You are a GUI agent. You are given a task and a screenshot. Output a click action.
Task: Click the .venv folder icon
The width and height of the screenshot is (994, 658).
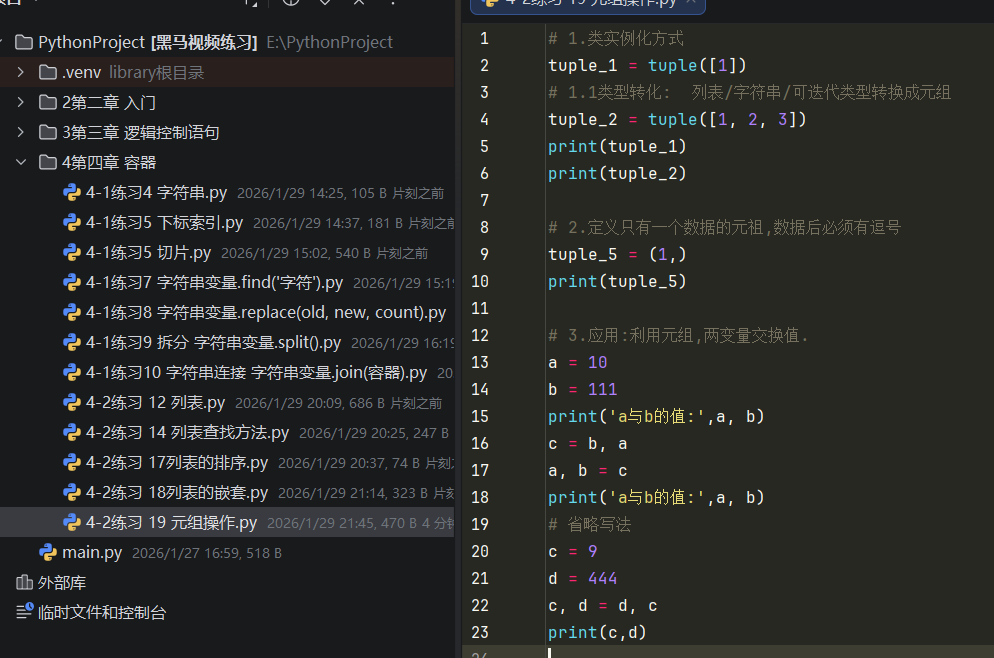(x=48, y=72)
